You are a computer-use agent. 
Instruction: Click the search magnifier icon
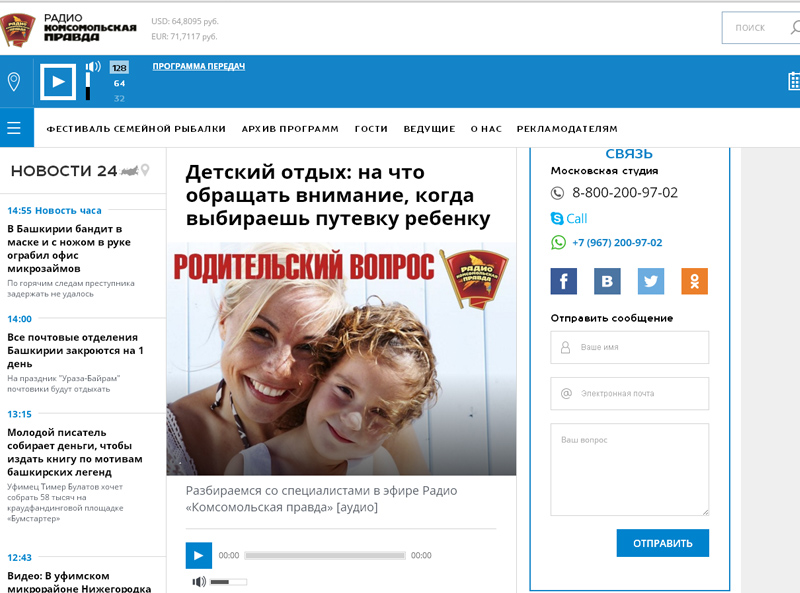(x=795, y=28)
